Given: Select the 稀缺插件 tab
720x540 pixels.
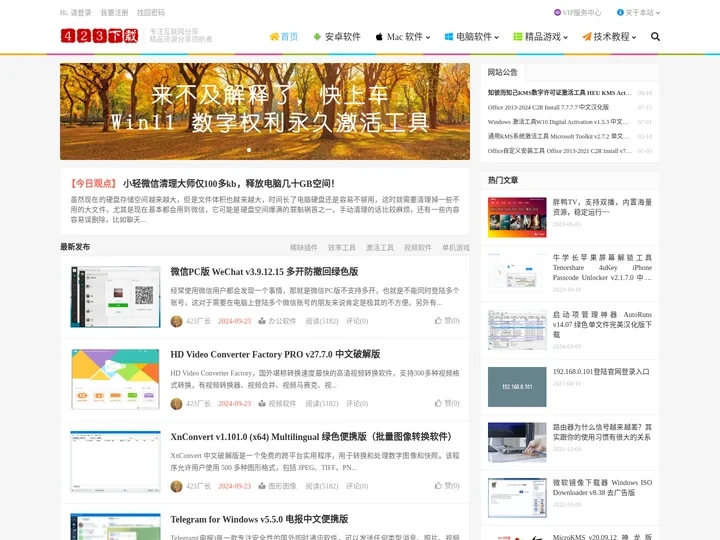Looking at the screenshot, I should pyautogui.click(x=304, y=248).
